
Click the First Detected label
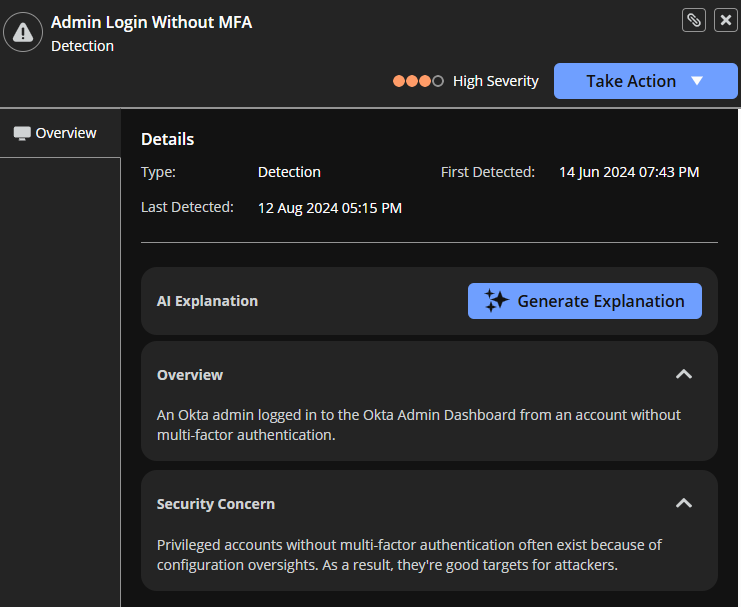tap(488, 172)
